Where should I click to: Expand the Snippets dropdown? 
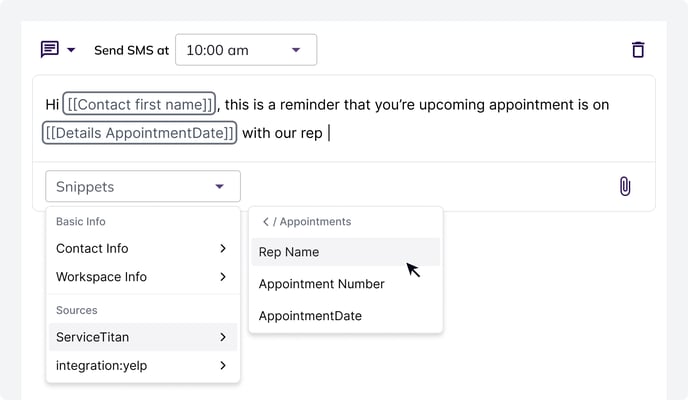pyautogui.click(x=142, y=187)
